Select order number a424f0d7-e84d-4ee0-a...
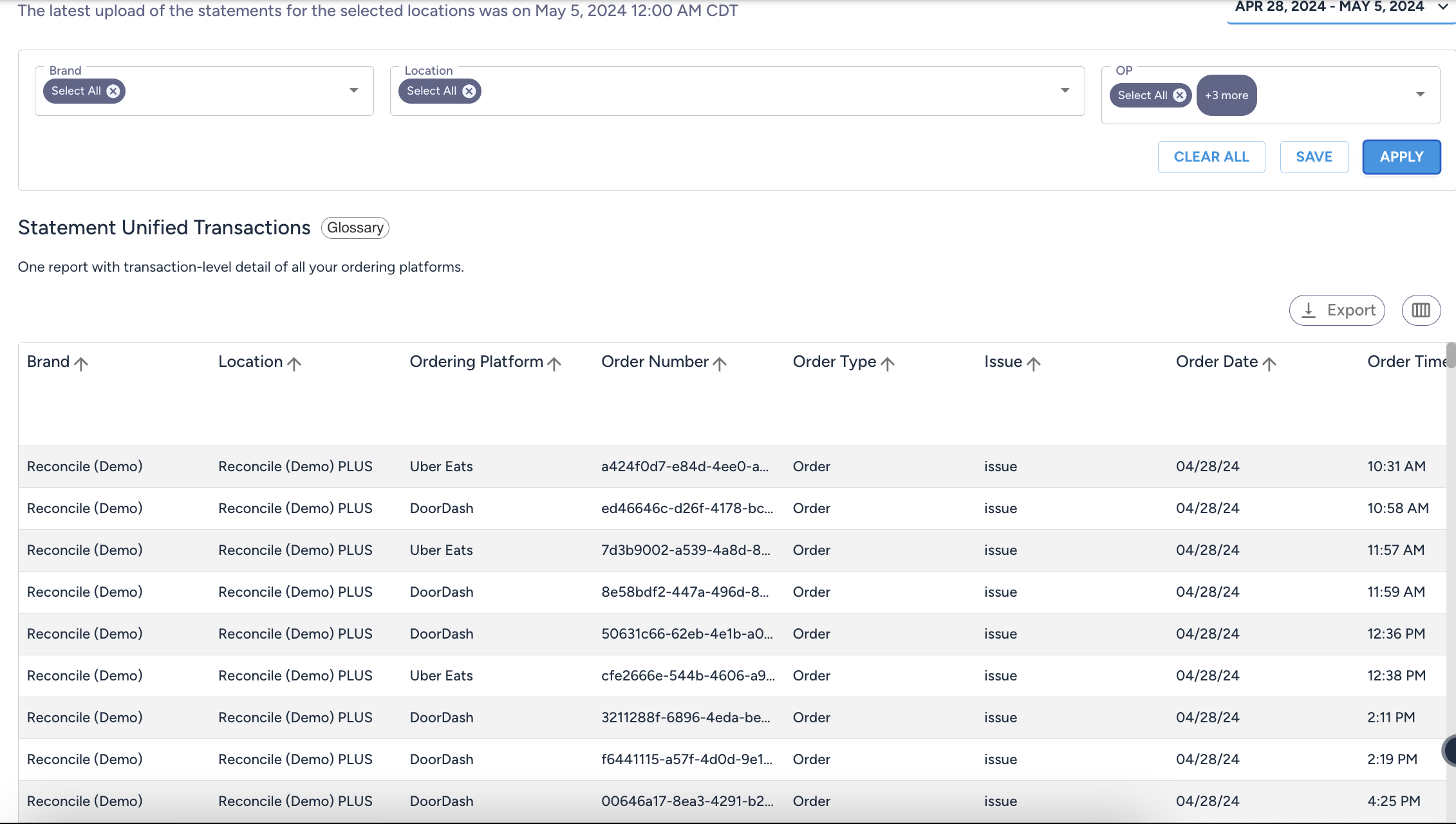Screen dimensions: 1456x824 pos(685,467)
